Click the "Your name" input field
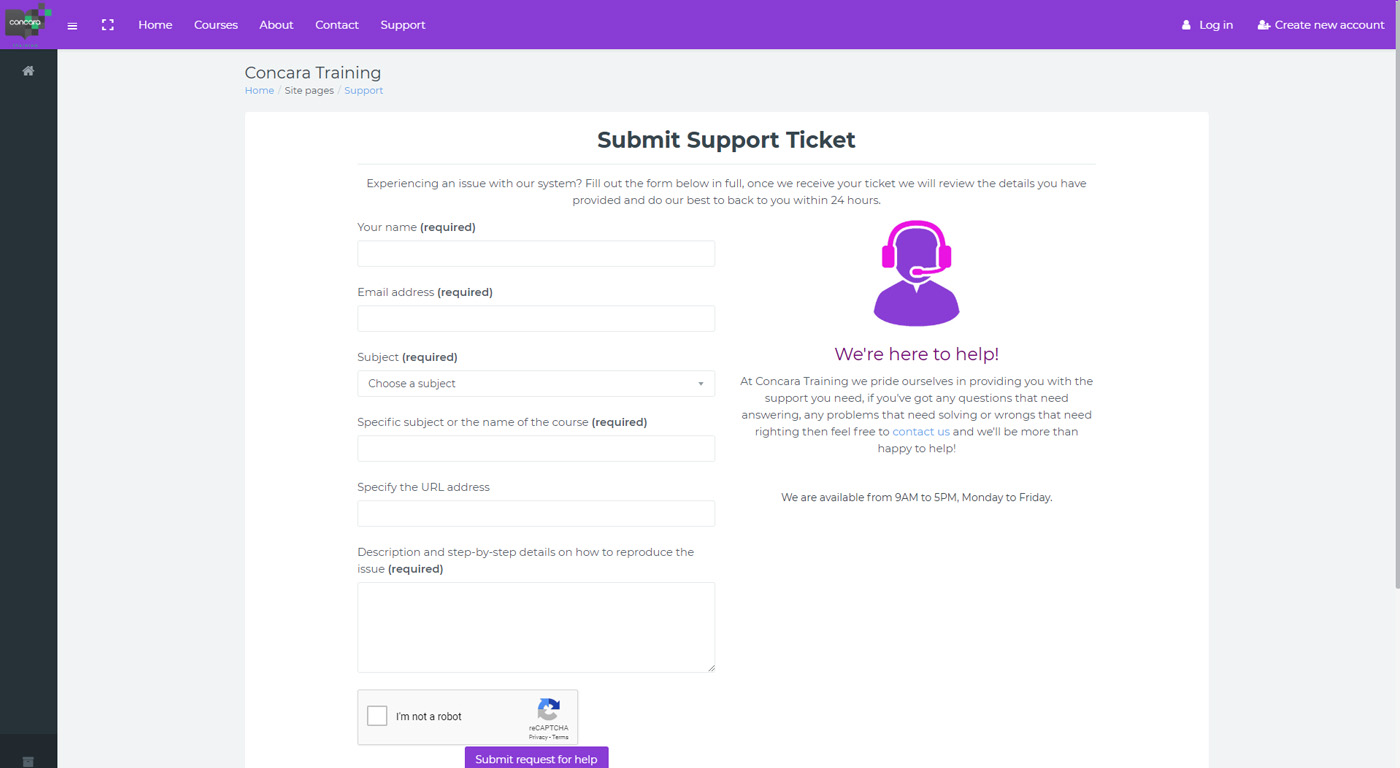Image resolution: width=1400 pixels, height=768 pixels. (x=536, y=254)
